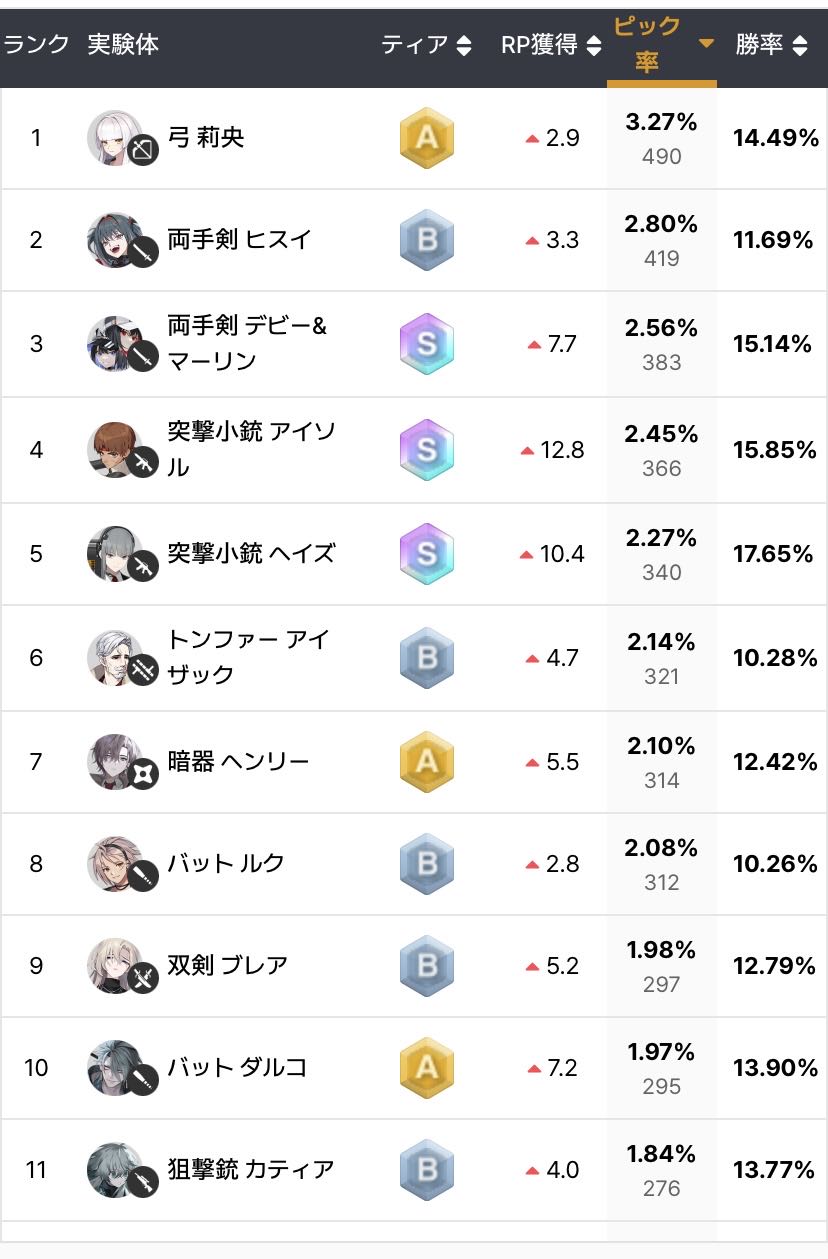Sort the table by 勝率 column
This screenshot has width=828, height=1259.
pos(771,45)
